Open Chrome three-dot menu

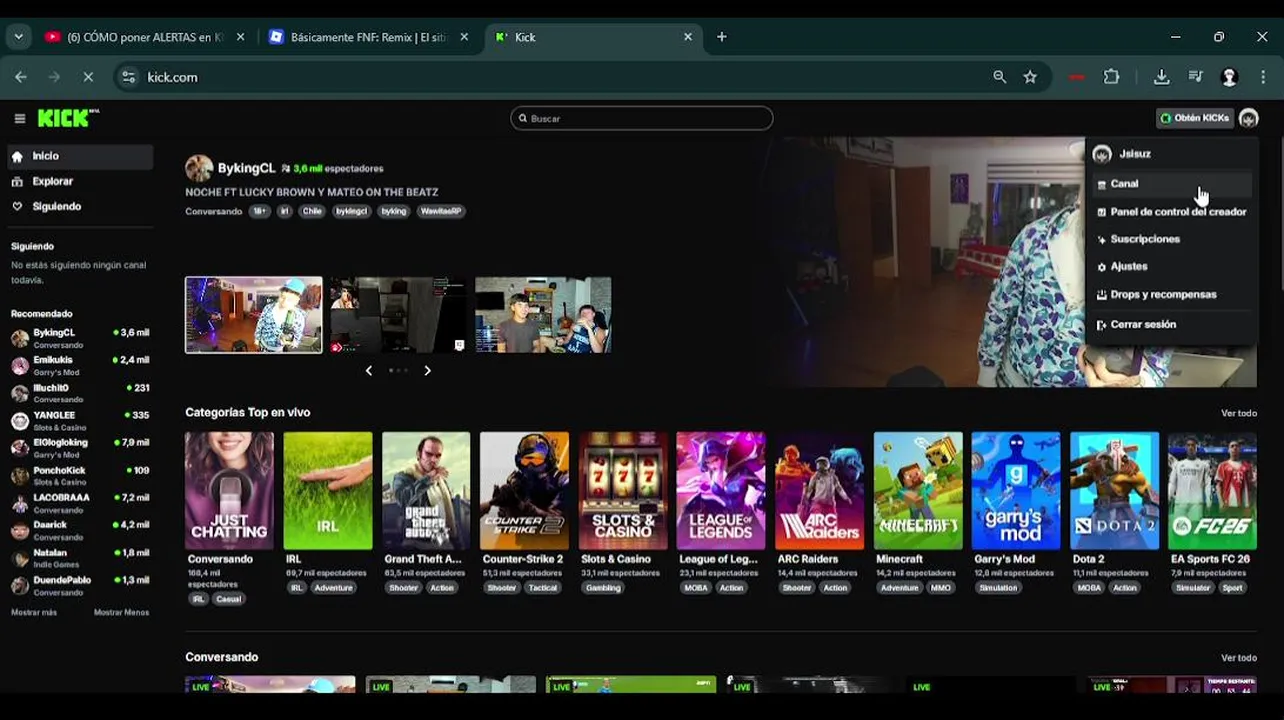1264,77
